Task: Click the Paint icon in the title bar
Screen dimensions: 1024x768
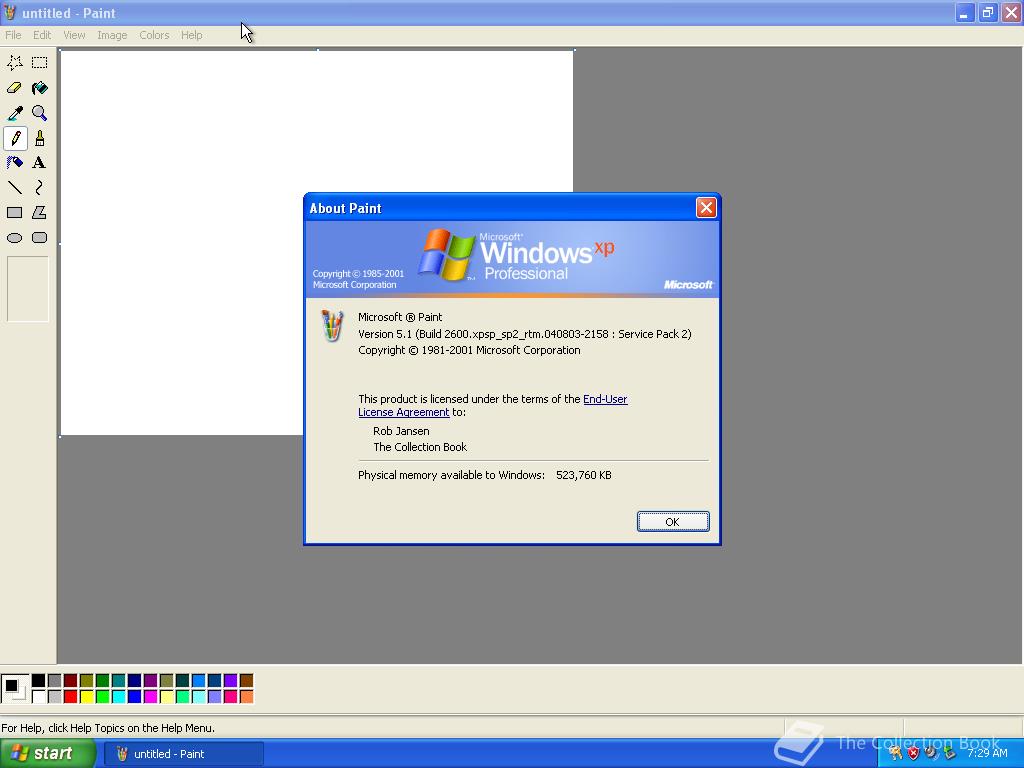Action: pos(10,12)
